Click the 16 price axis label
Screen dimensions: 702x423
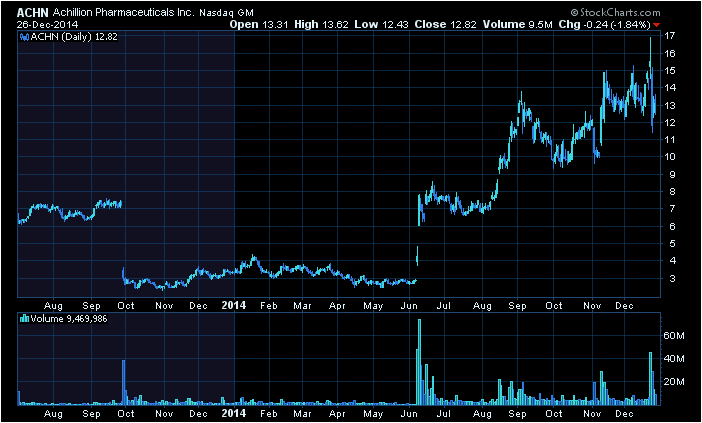pyautogui.click(x=670, y=53)
